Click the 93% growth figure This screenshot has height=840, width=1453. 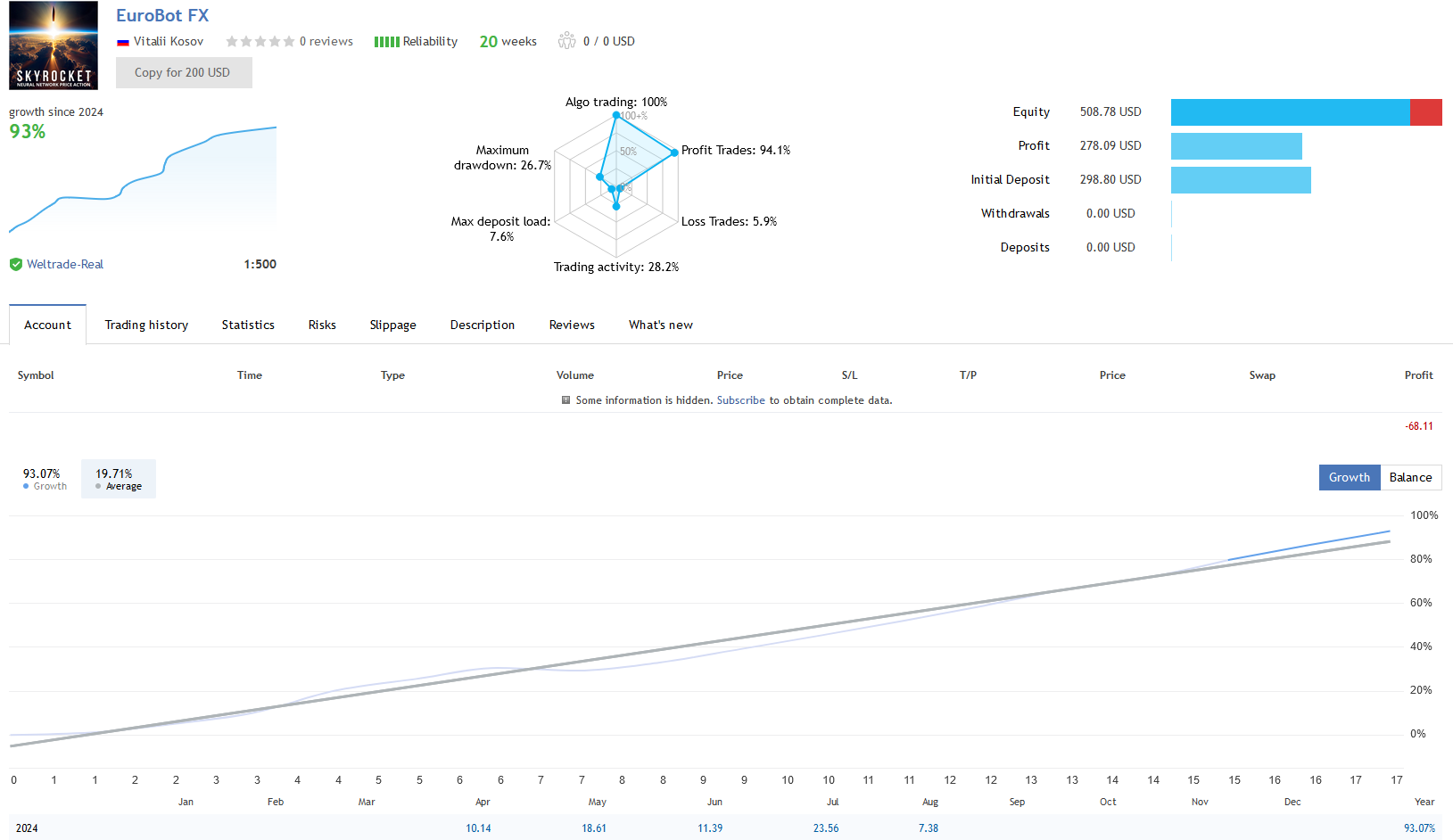pos(28,132)
